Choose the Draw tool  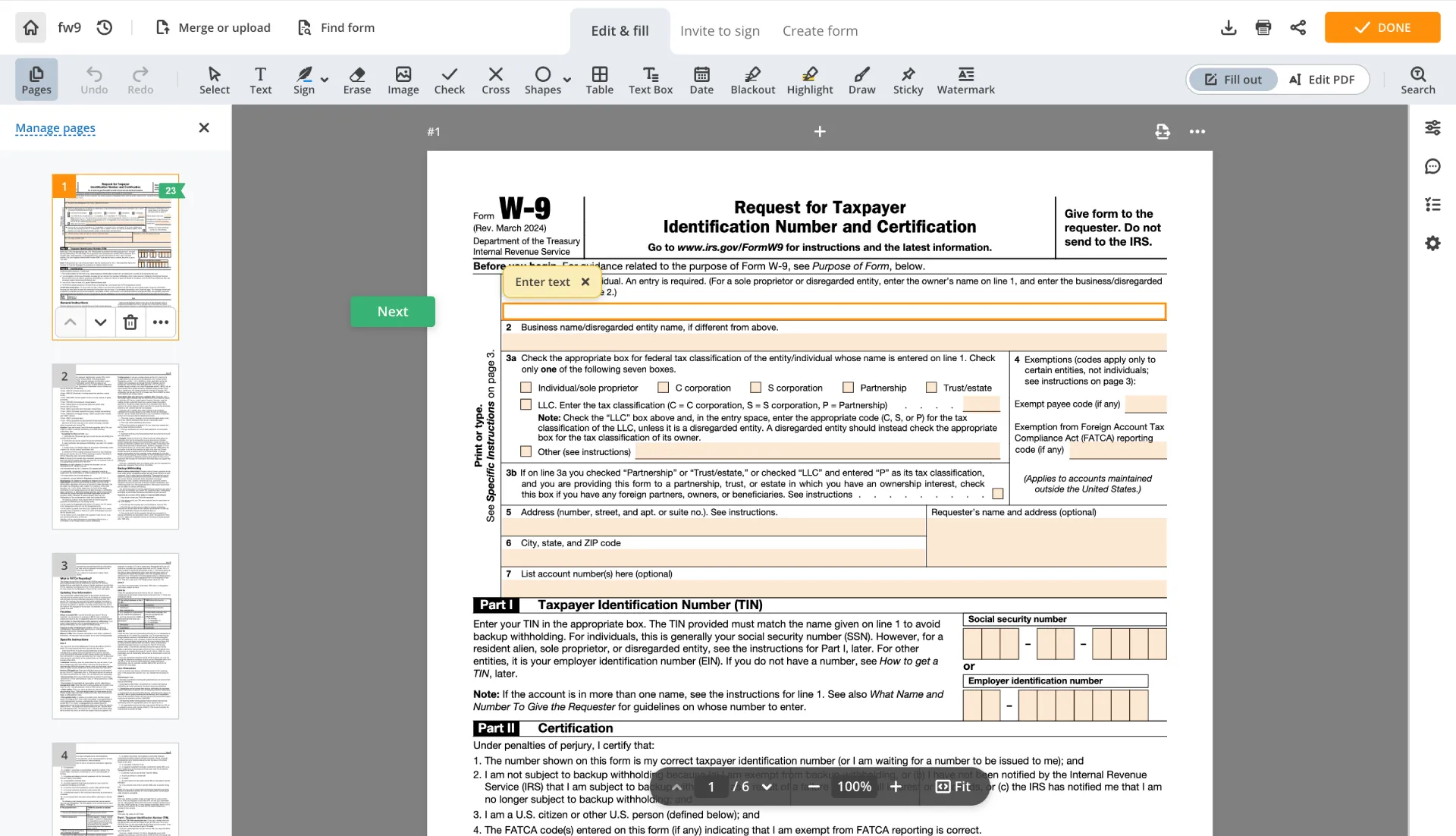click(x=862, y=80)
